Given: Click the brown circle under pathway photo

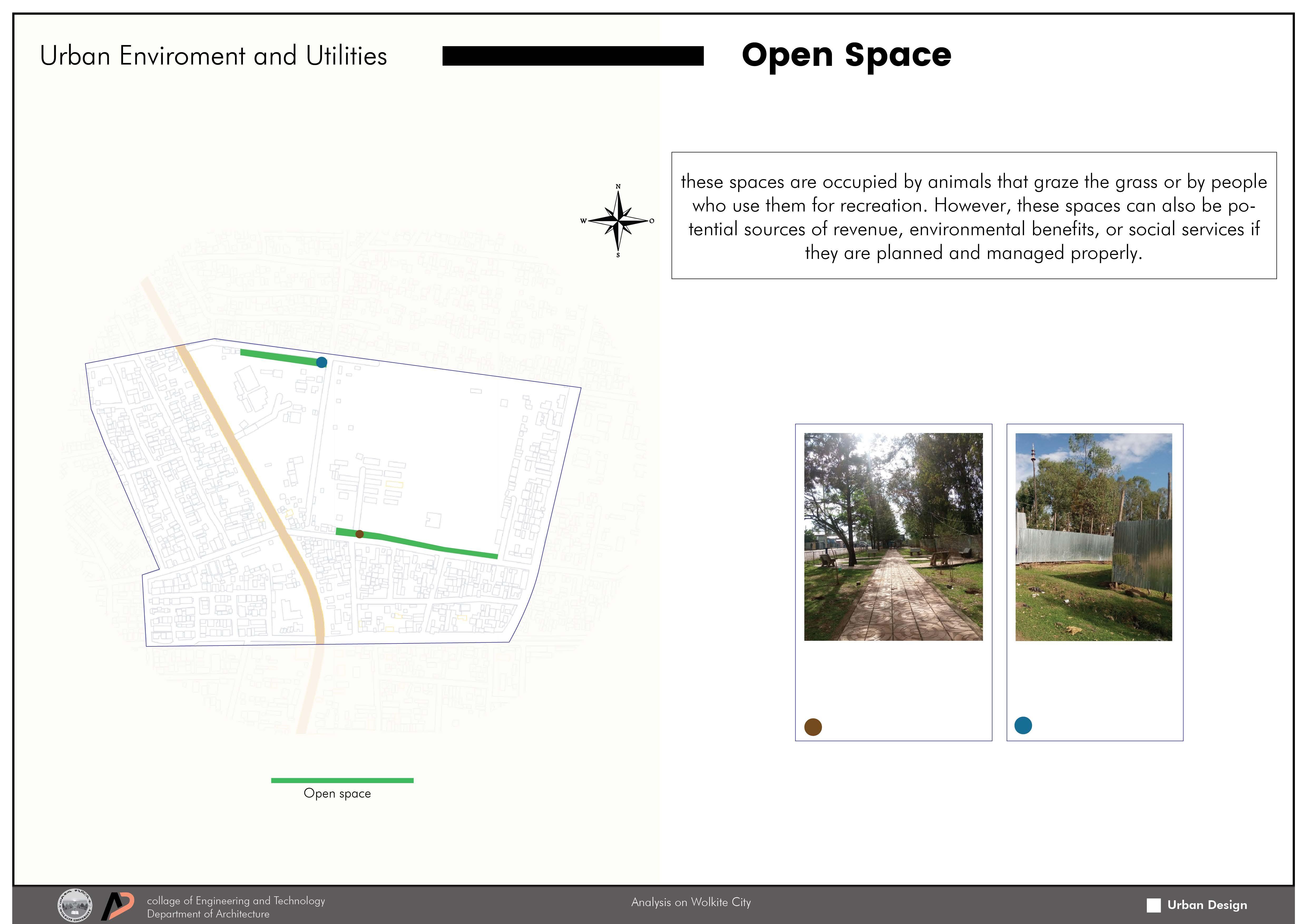Looking at the screenshot, I should click(x=813, y=727).
